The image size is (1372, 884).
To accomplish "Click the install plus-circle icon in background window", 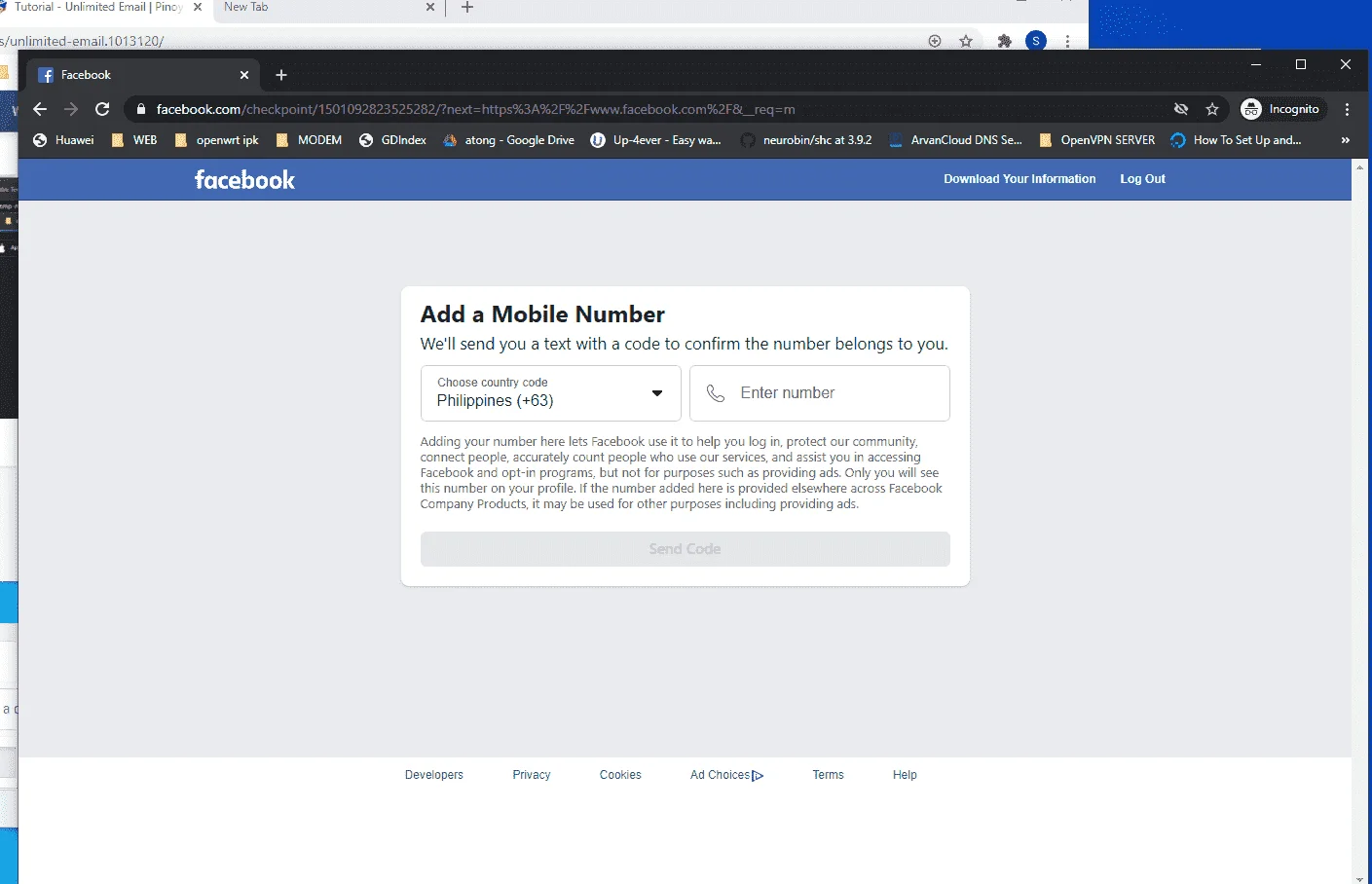I will tap(935, 41).
